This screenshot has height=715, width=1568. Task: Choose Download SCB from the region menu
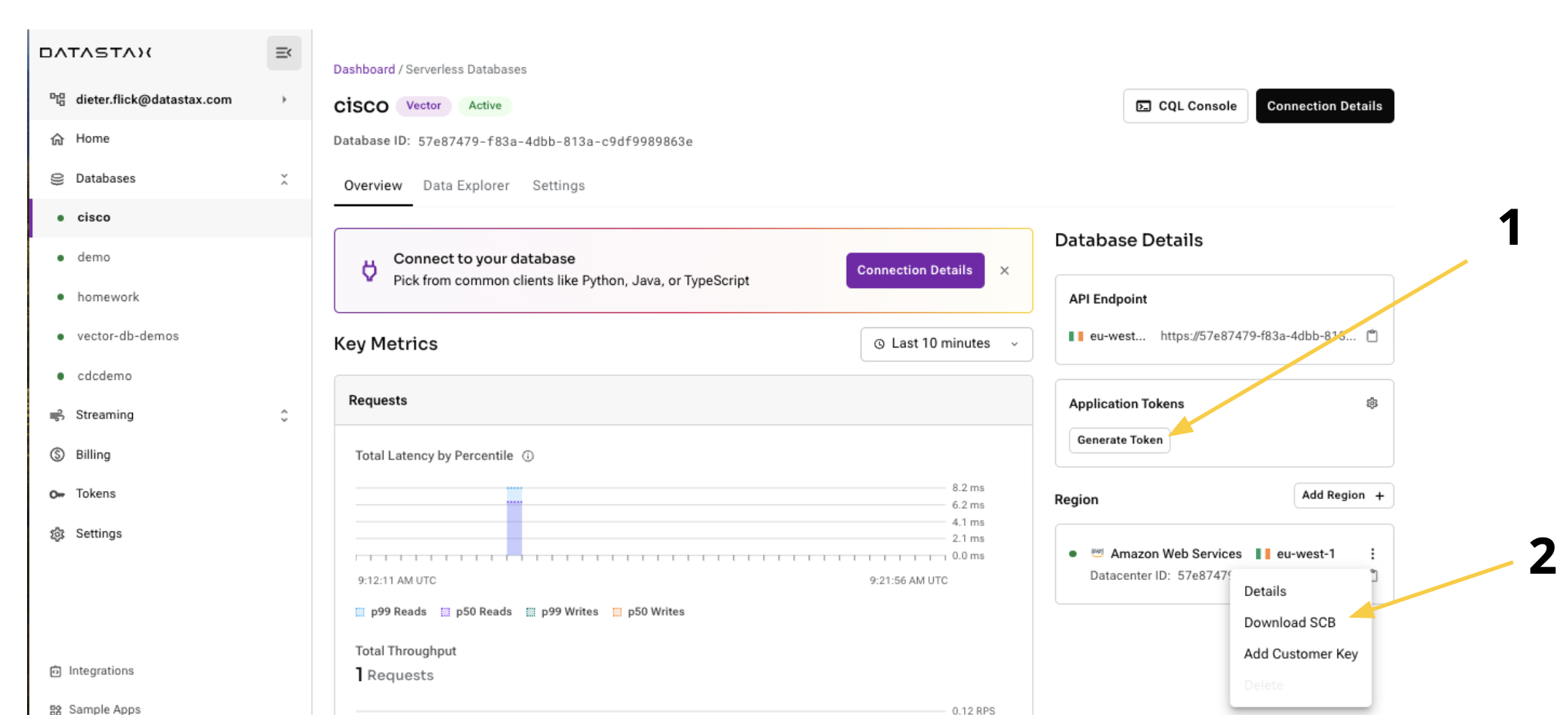tap(1289, 622)
